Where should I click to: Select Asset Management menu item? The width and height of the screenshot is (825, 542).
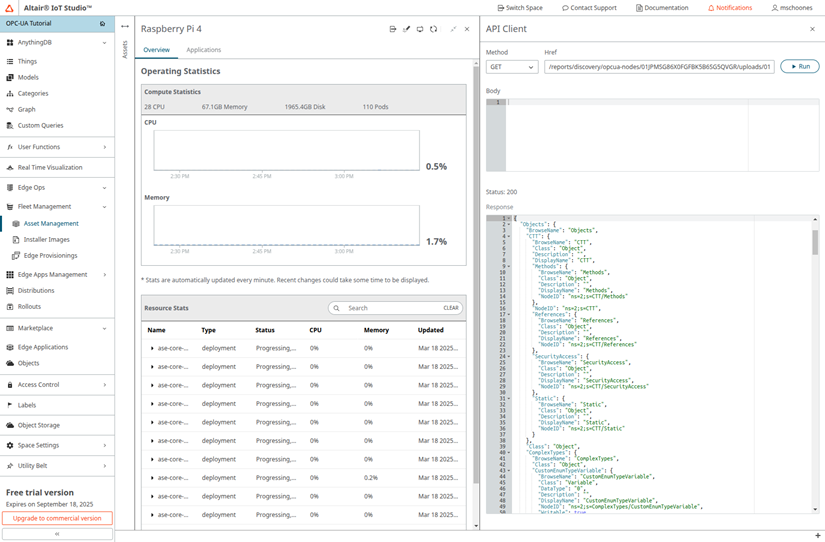(x=51, y=224)
